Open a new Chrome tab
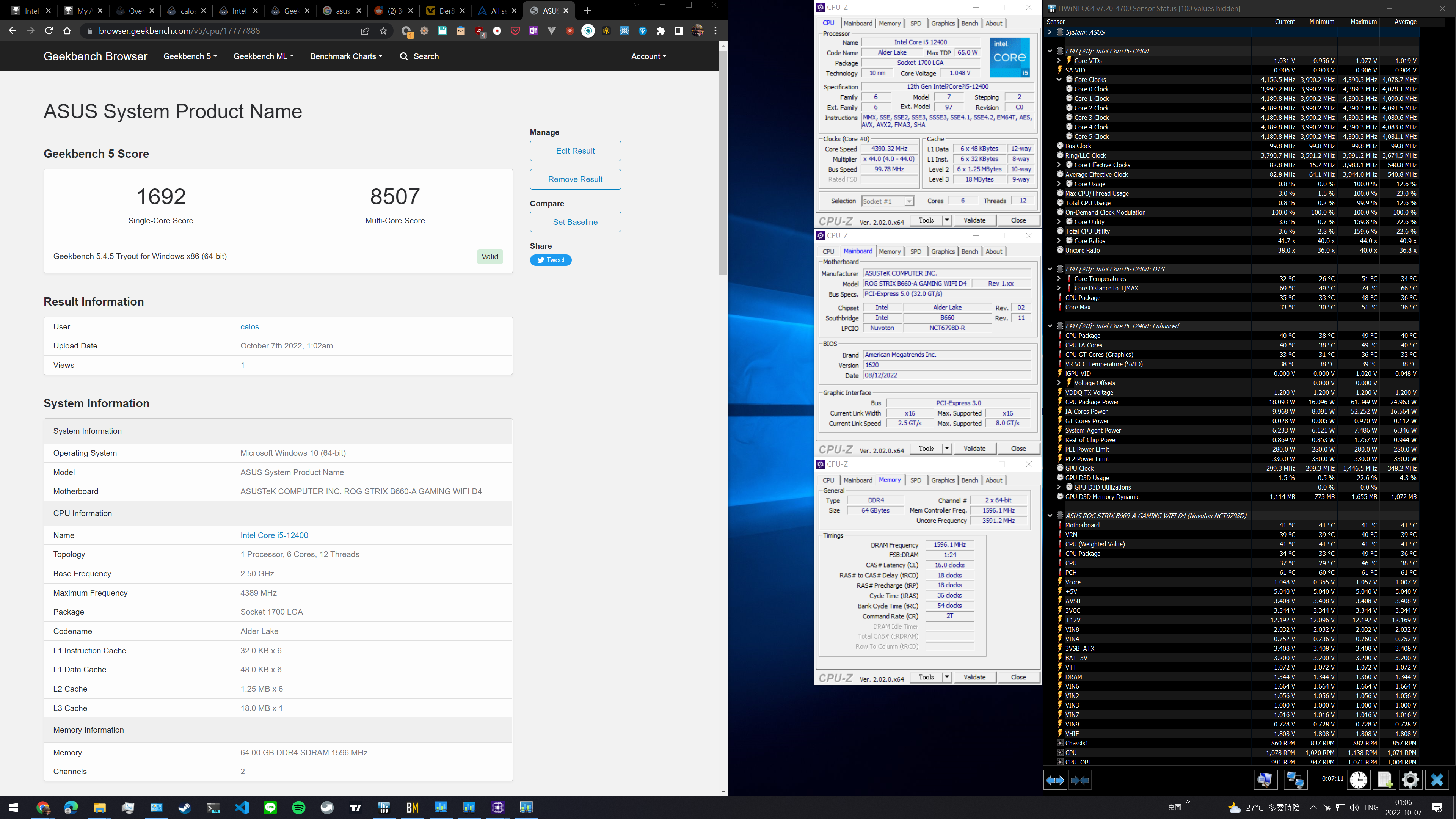 [x=587, y=11]
